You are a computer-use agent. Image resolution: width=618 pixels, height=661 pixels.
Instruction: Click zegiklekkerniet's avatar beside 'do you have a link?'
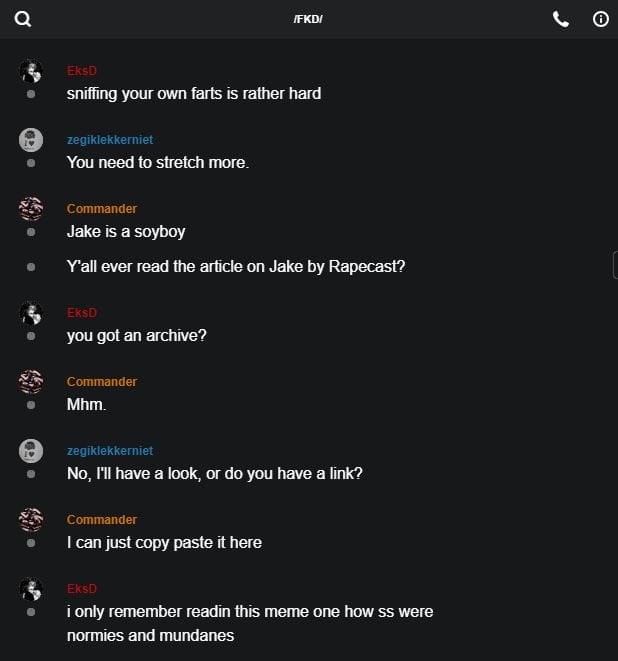click(31, 451)
